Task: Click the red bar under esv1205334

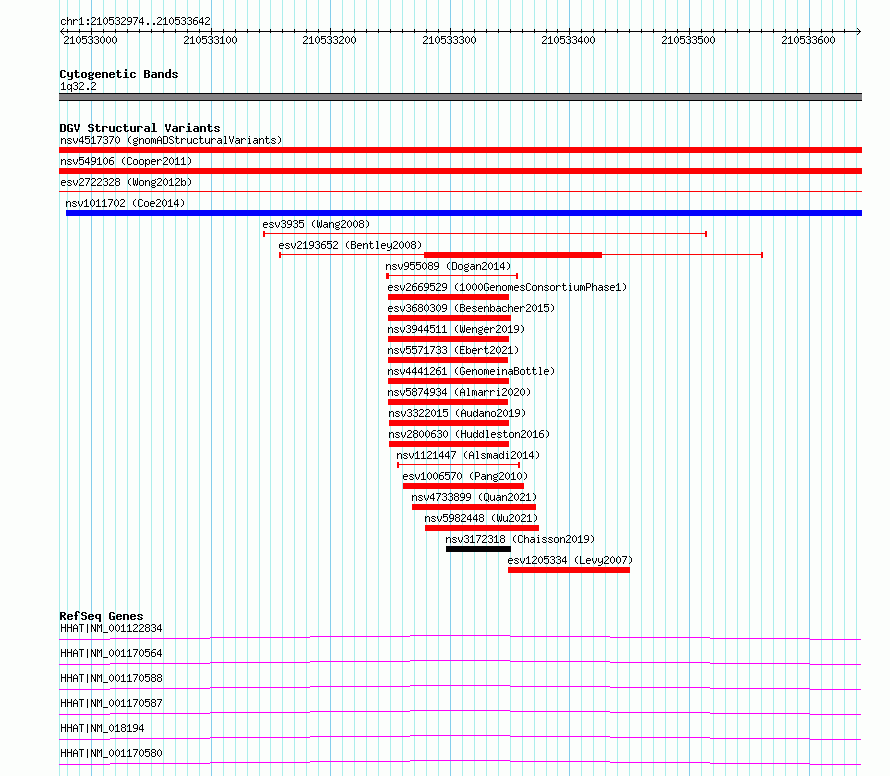Action: pos(569,570)
